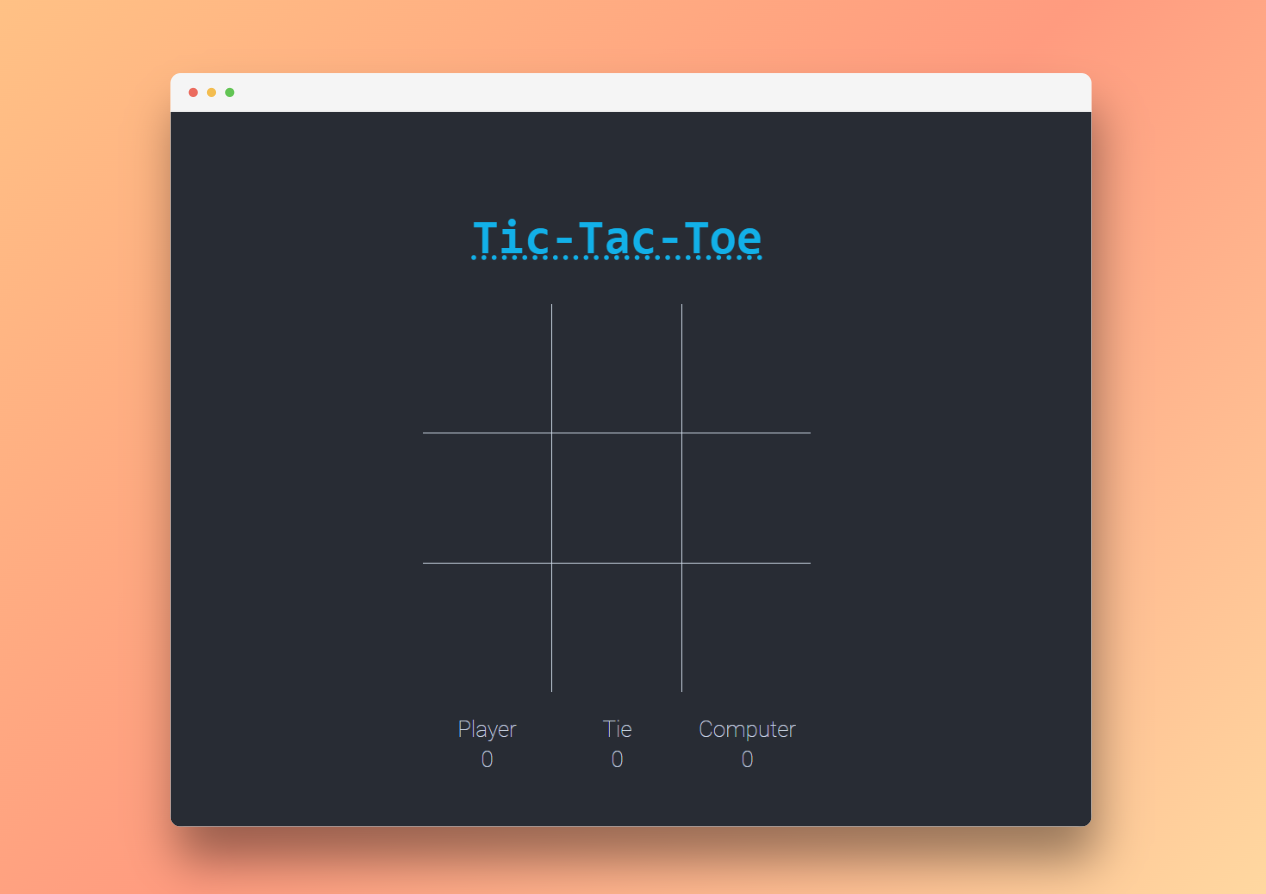
Task: Click the Player score label
Action: pyautogui.click(x=487, y=729)
